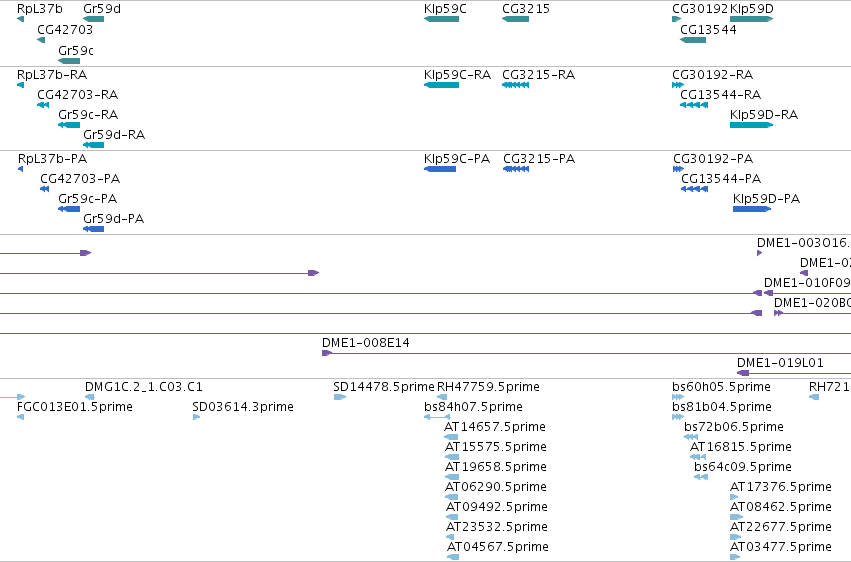851x562 pixels.
Task: Click EST AT04567.5prime
Action: point(498,546)
